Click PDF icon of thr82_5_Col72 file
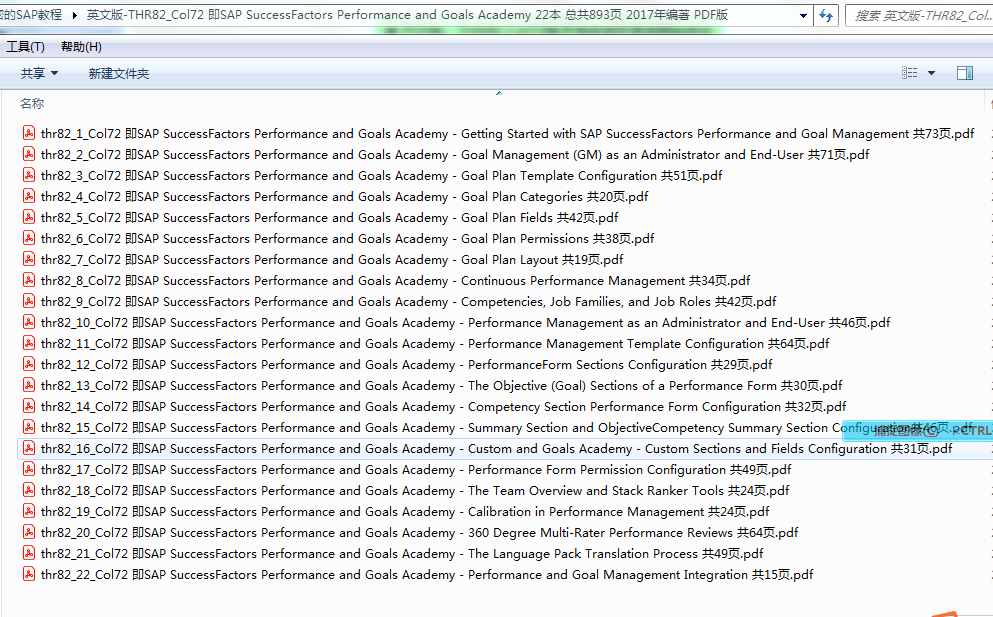 pos(28,217)
